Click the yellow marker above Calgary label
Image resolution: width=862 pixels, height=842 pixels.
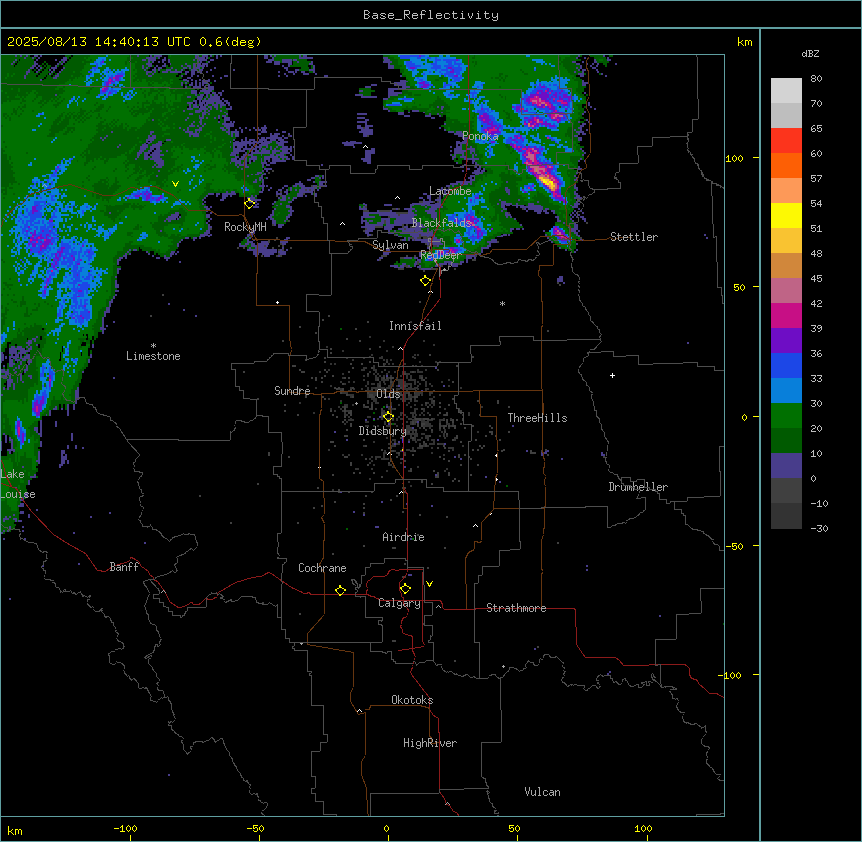point(406,589)
